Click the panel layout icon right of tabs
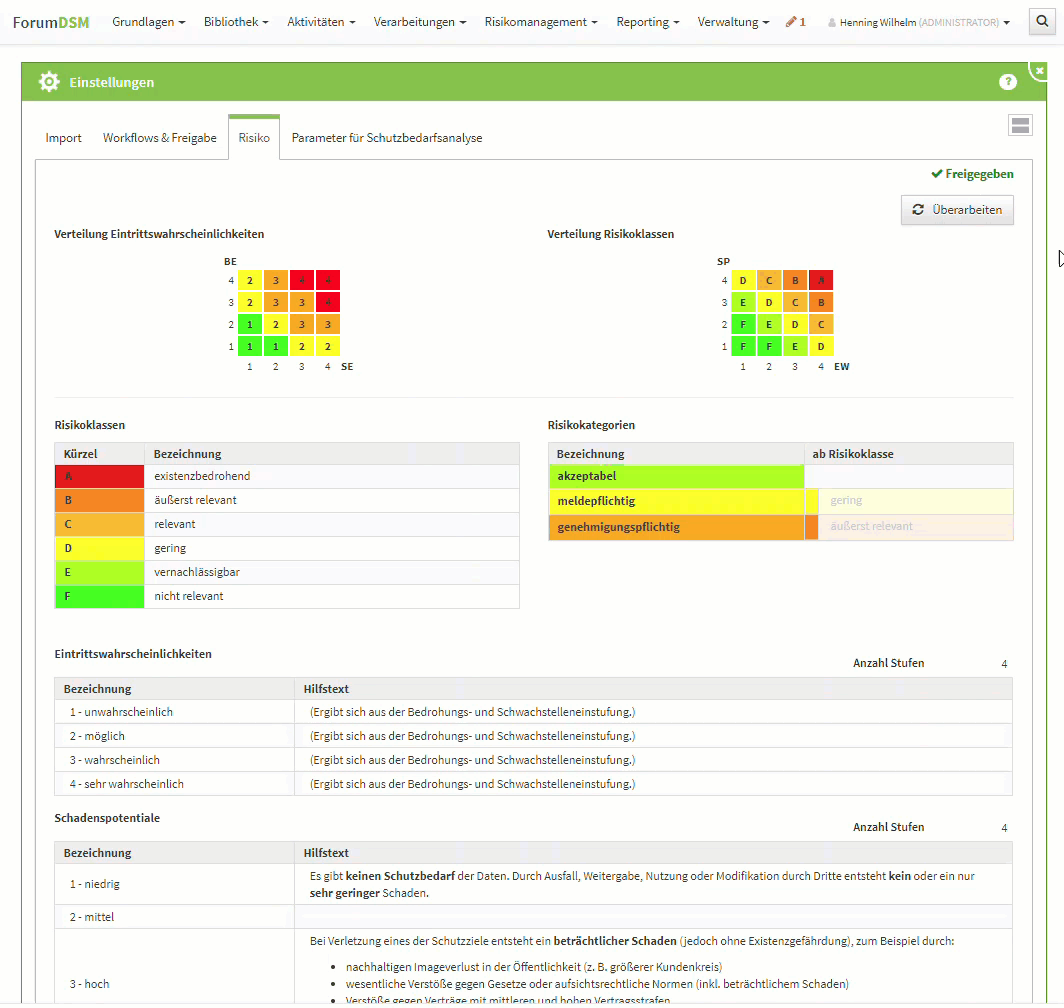The height and width of the screenshot is (1008, 1064). pos(1020,125)
